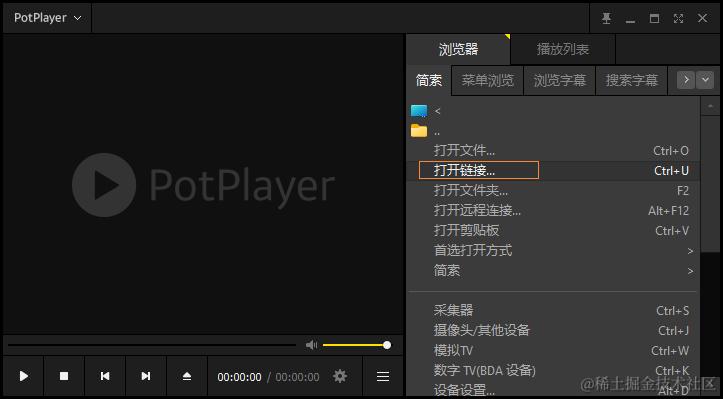The image size is (723, 399).
Task: Choose 打开文件夹... menu entry
Action: point(553,191)
